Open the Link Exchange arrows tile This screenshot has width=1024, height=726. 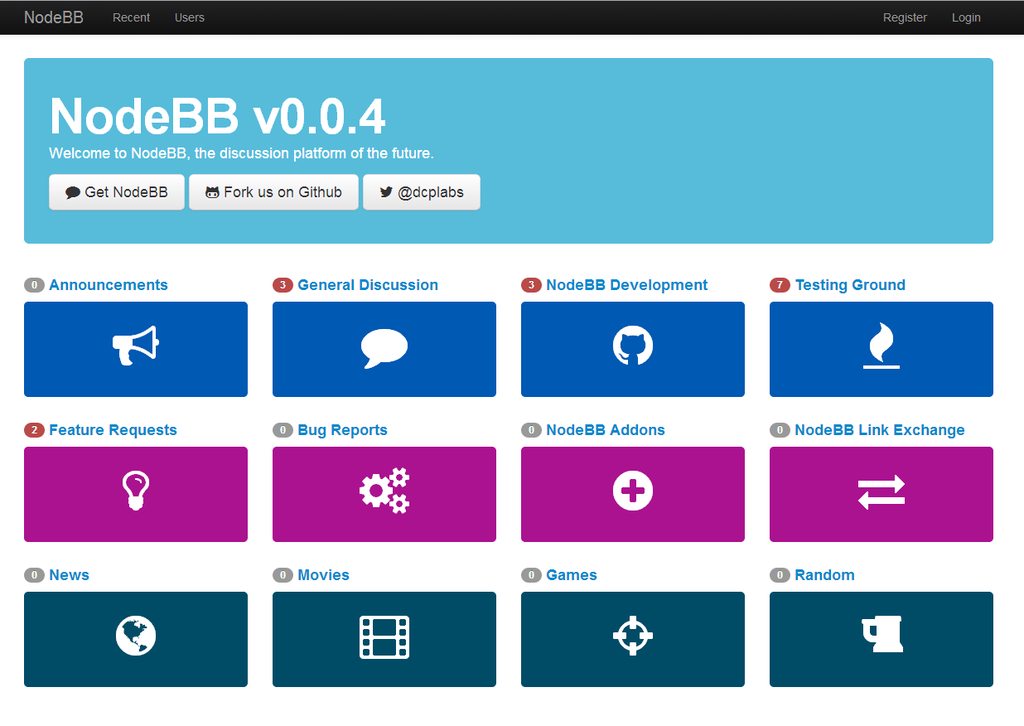tap(881, 494)
